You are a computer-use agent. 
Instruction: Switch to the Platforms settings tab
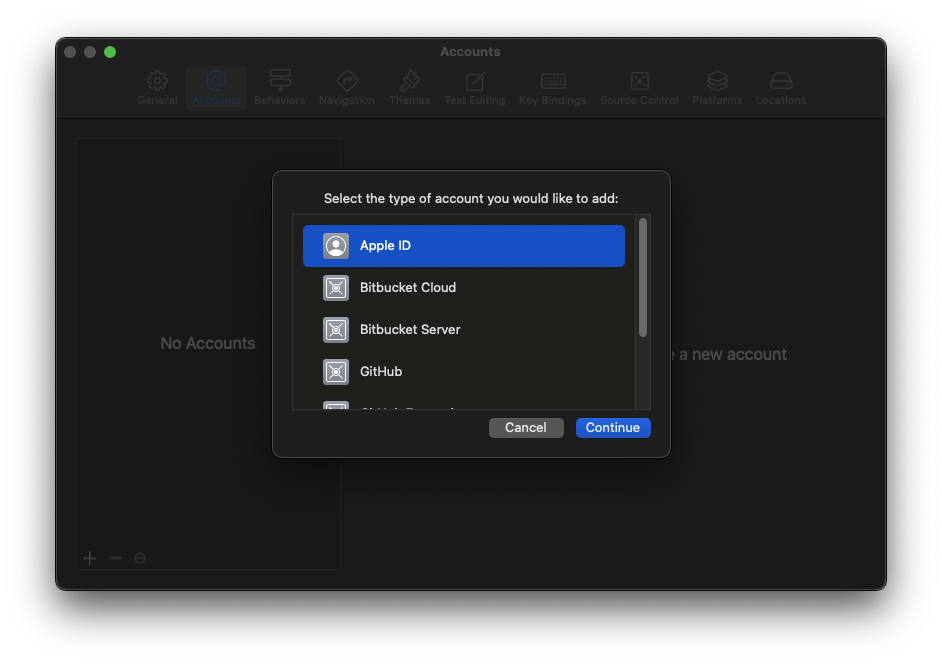pyautogui.click(x=717, y=88)
